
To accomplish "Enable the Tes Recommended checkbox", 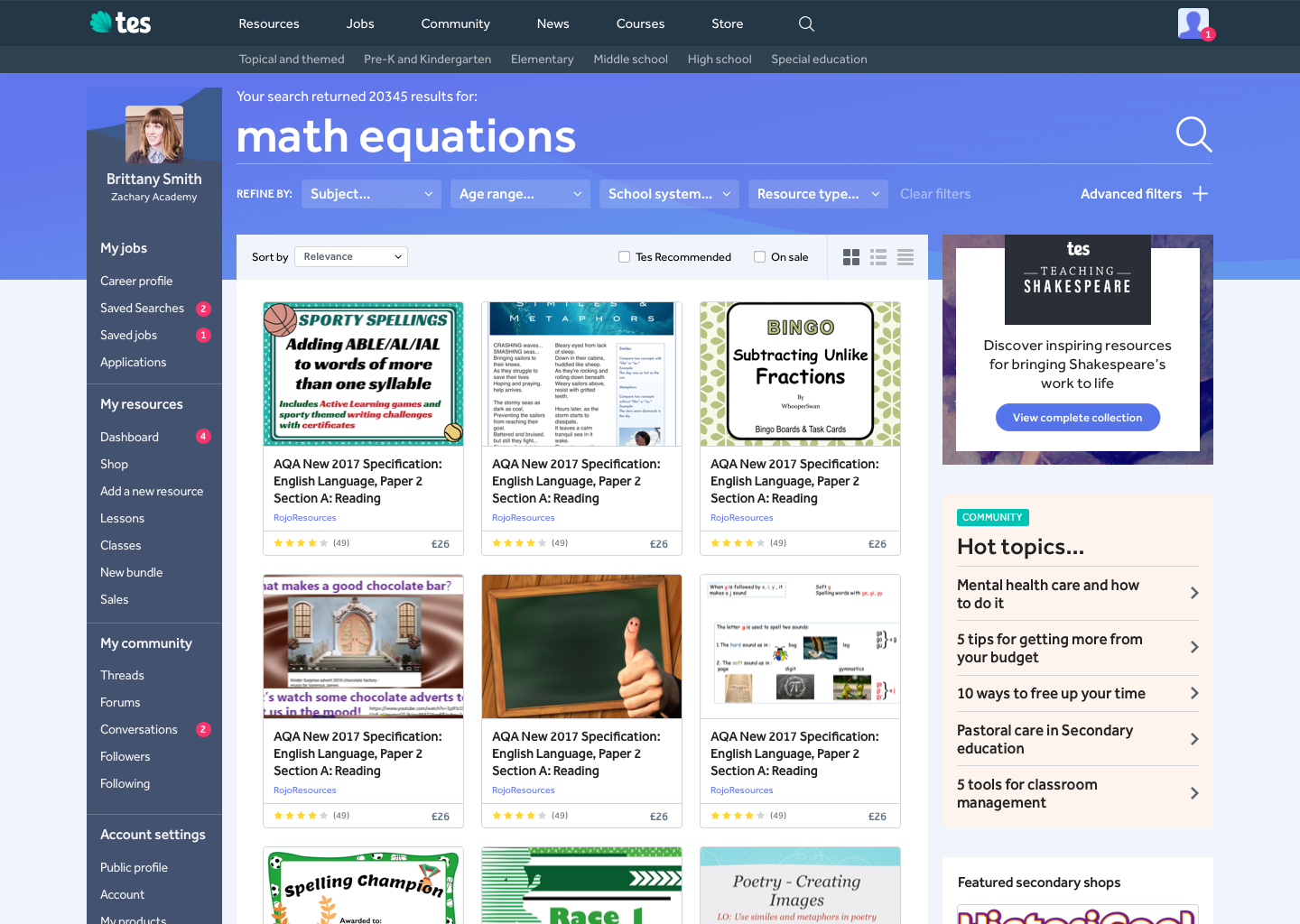I will pyautogui.click(x=624, y=257).
